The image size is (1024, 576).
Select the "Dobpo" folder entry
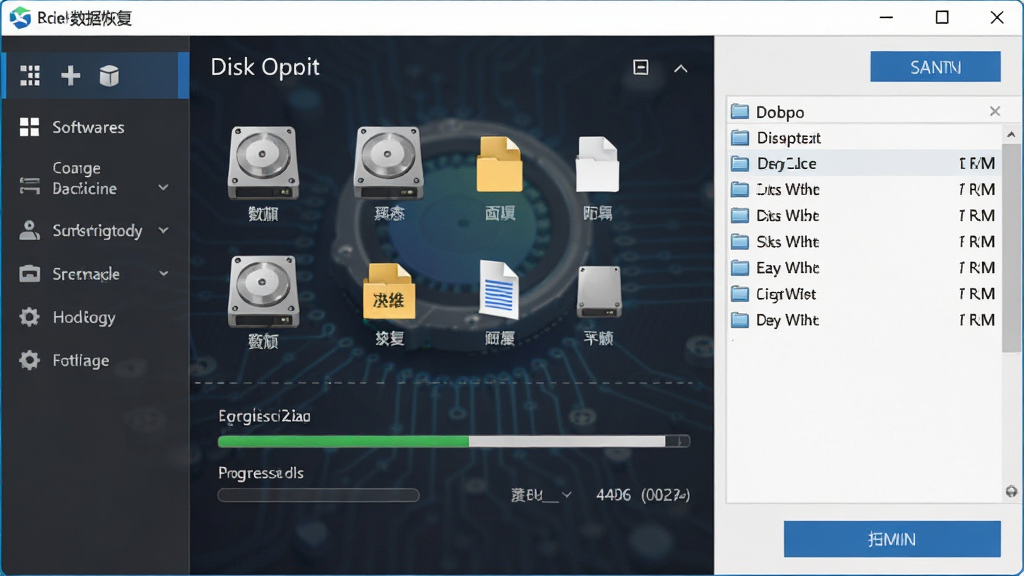[x=865, y=112]
